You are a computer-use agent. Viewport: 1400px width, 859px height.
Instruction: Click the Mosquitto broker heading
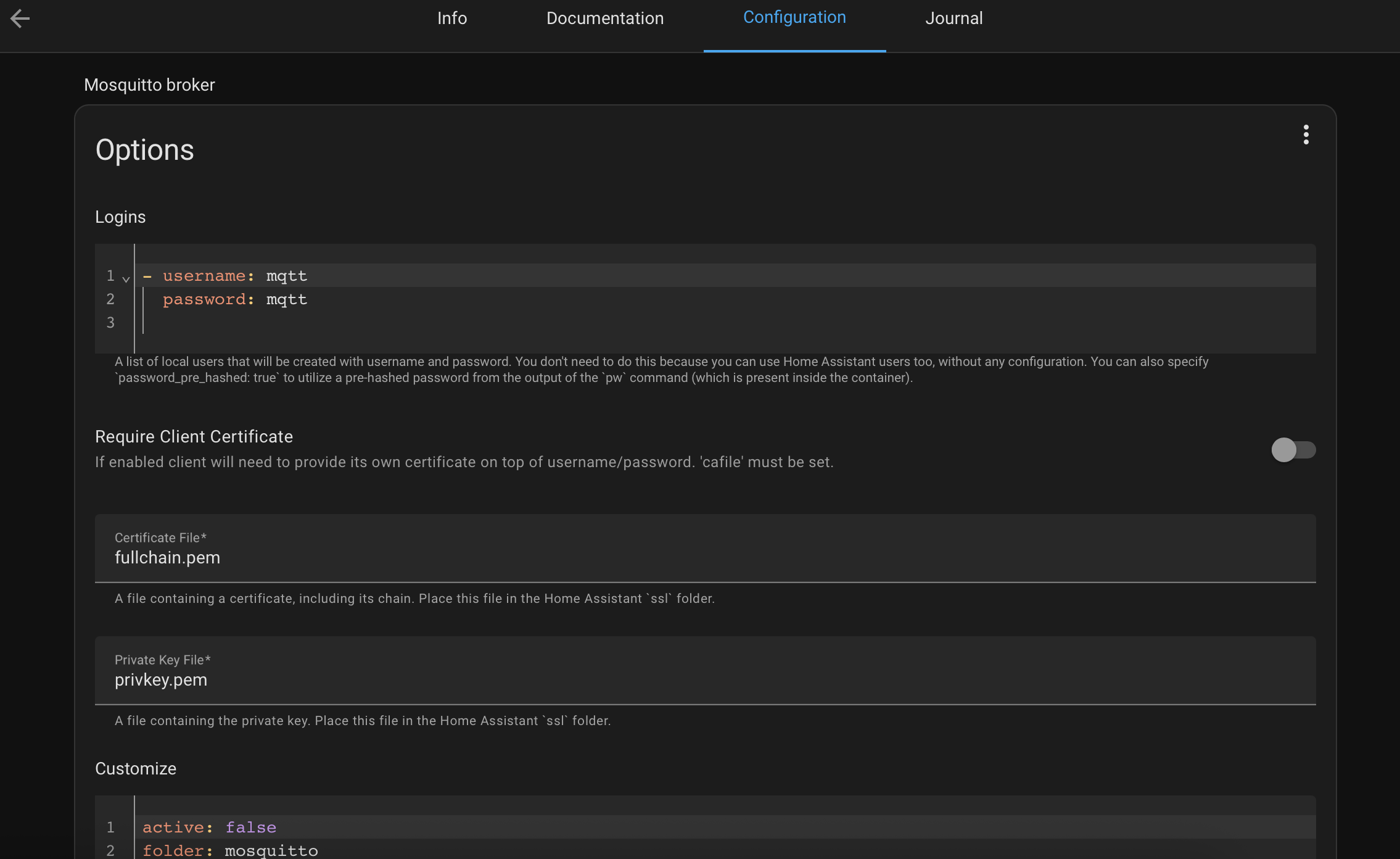[149, 85]
